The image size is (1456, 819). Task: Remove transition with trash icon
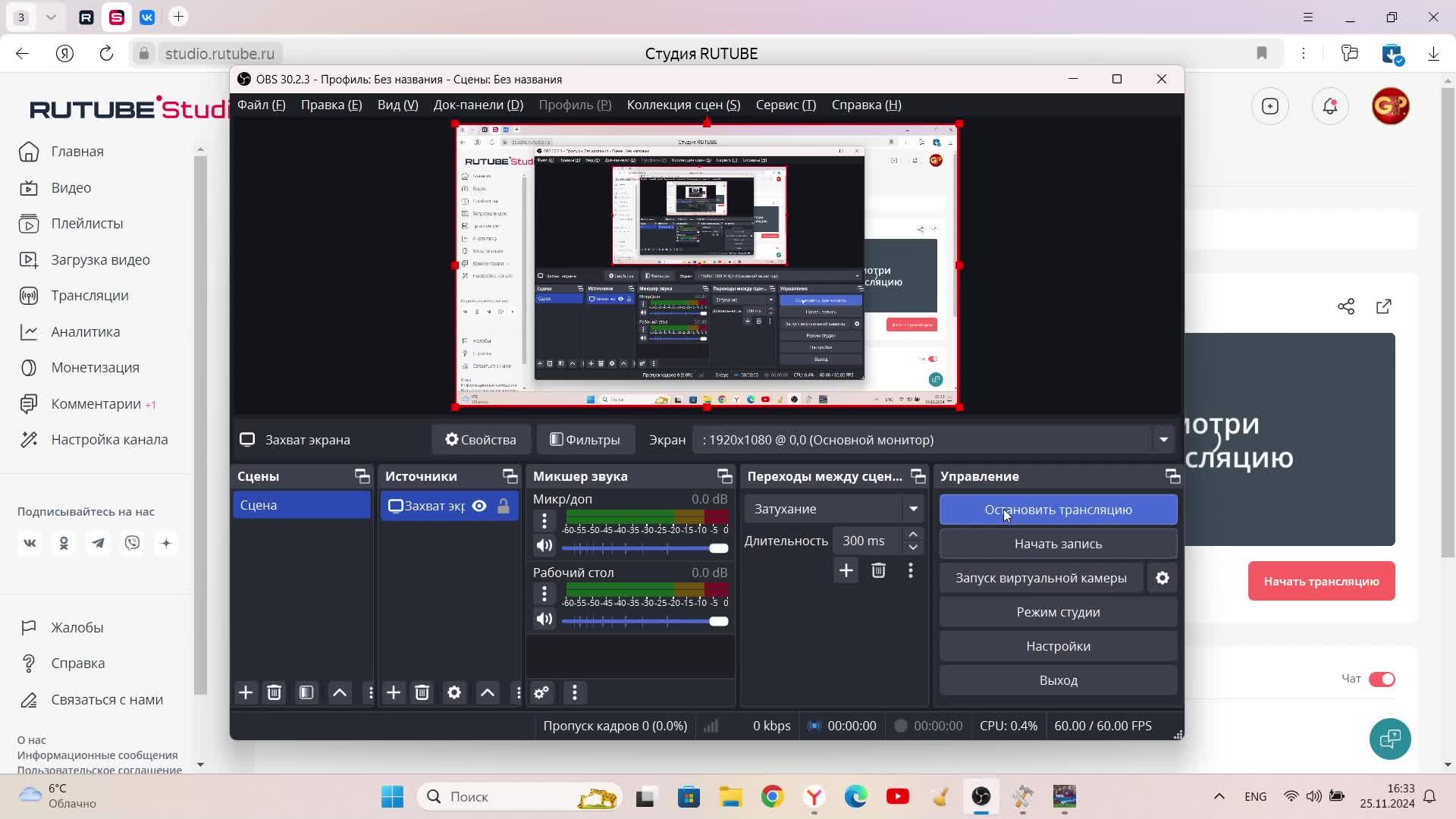click(878, 570)
